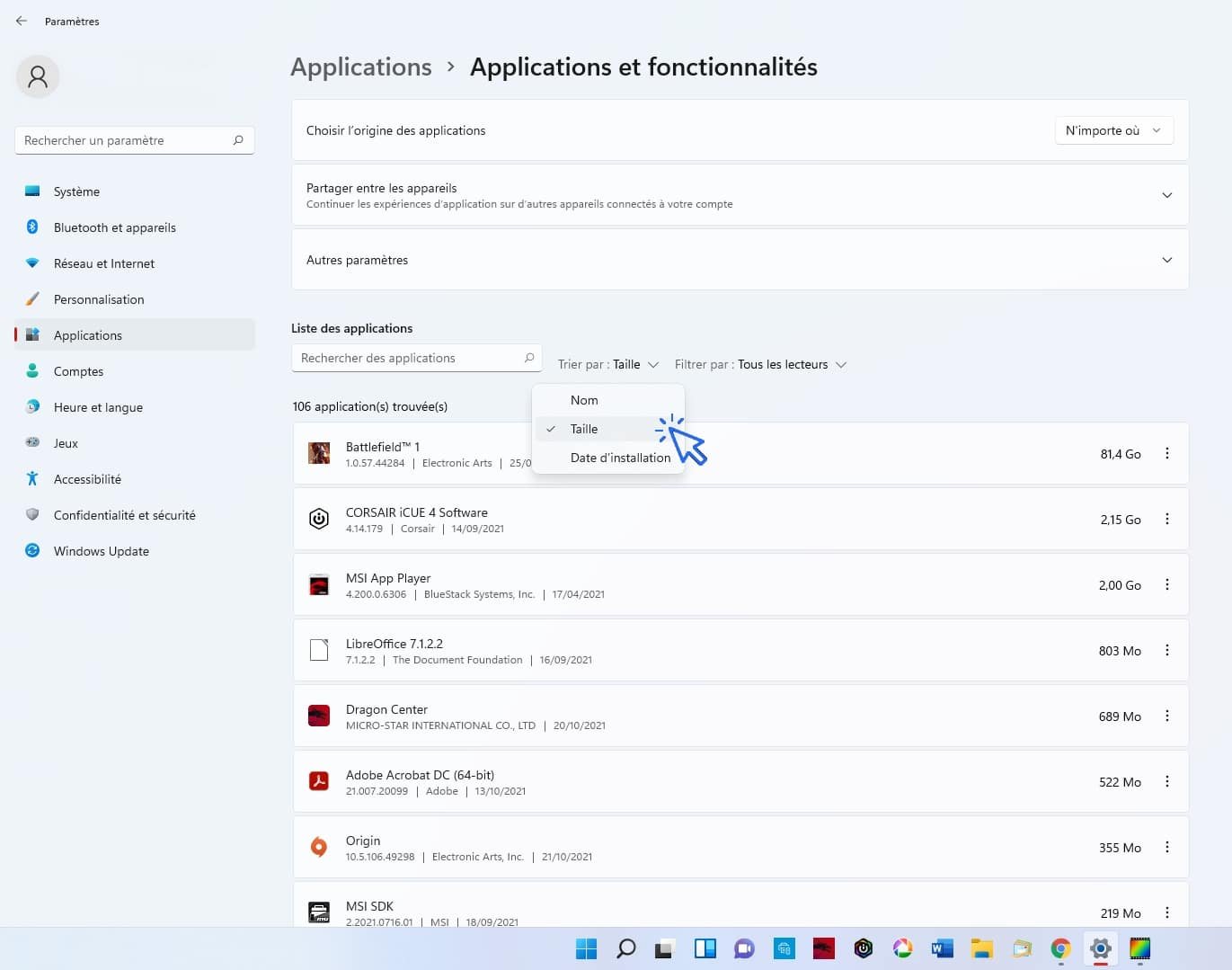Click the Origin orange app icon
1232x970 pixels.
click(319, 847)
